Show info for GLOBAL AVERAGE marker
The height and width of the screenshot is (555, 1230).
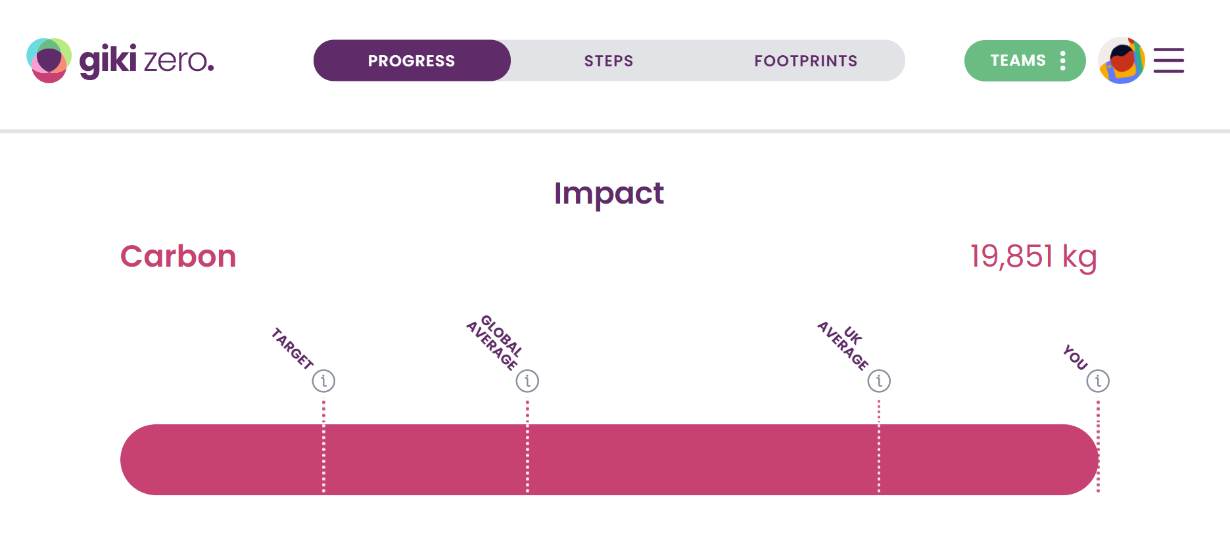click(x=527, y=381)
